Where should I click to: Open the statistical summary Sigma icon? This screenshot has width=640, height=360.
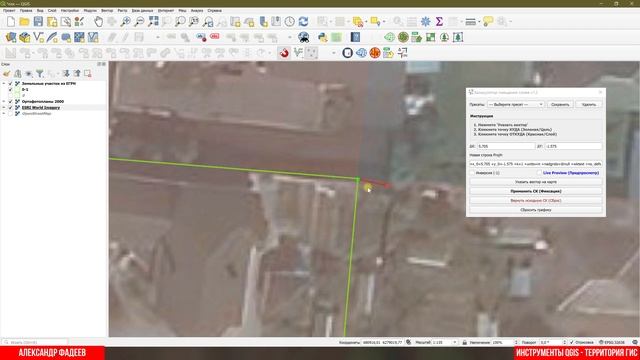[x=439, y=22]
